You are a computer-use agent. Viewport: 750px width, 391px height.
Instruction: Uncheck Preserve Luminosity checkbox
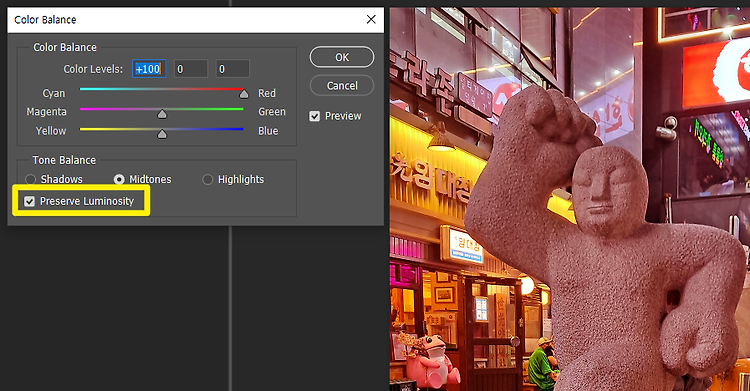pyautogui.click(x=30, y=201)
